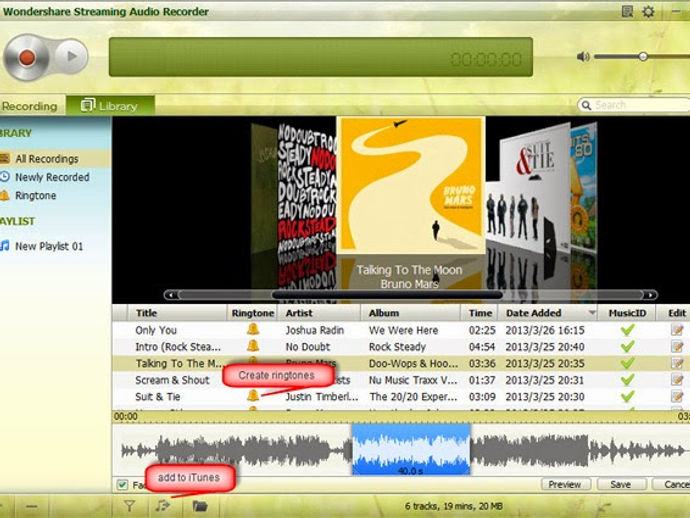Sort by the Title column header
The height and width of the screenshot is (518, 690).
[x=176, y=313]
